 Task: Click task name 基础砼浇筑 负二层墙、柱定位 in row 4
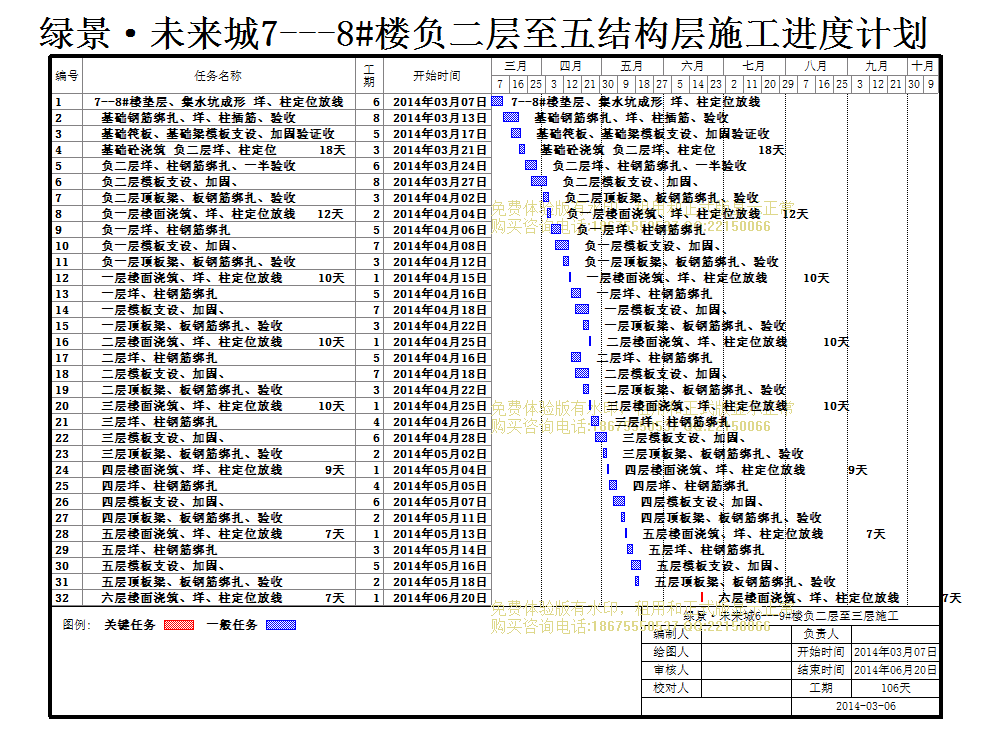click(189, 150)
